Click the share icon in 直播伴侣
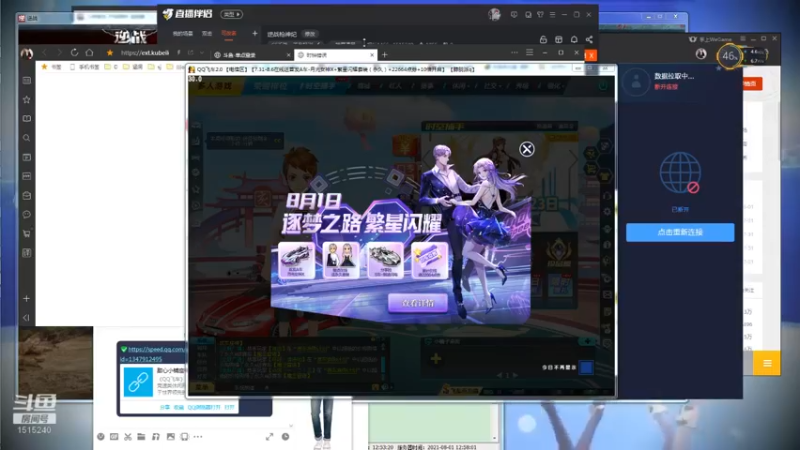 coord(589,39)
